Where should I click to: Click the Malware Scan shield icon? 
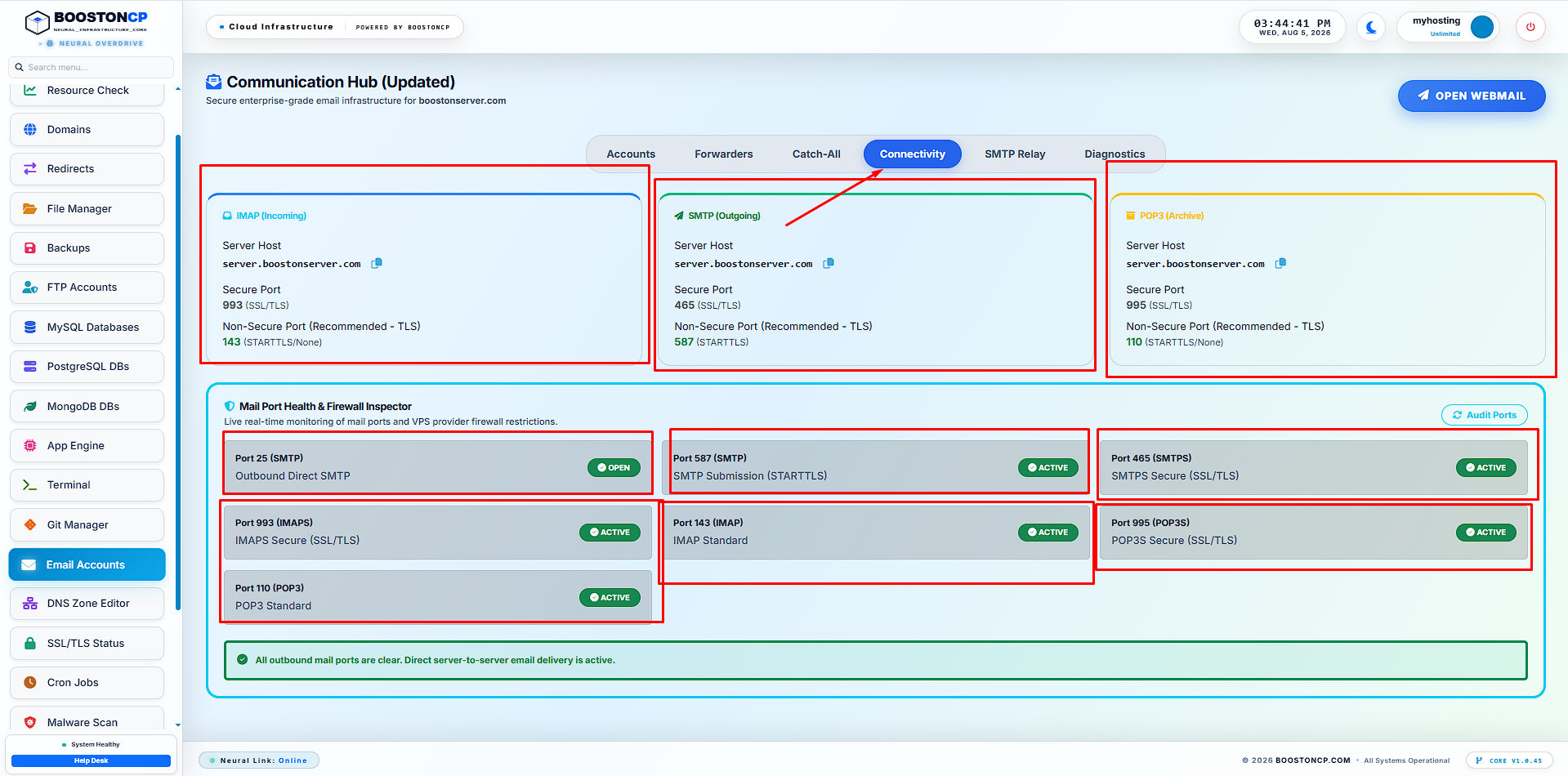[30, 722]
